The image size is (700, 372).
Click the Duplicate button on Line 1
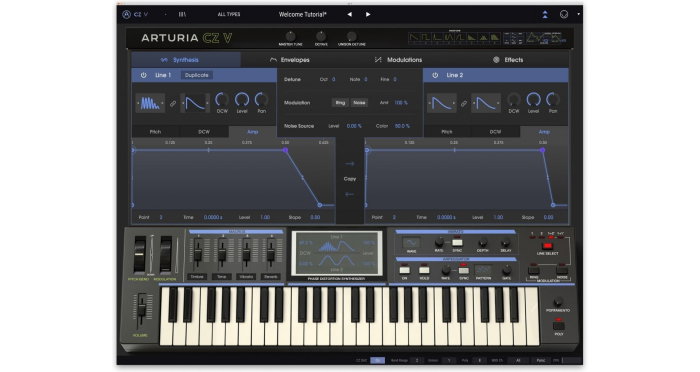196,75
